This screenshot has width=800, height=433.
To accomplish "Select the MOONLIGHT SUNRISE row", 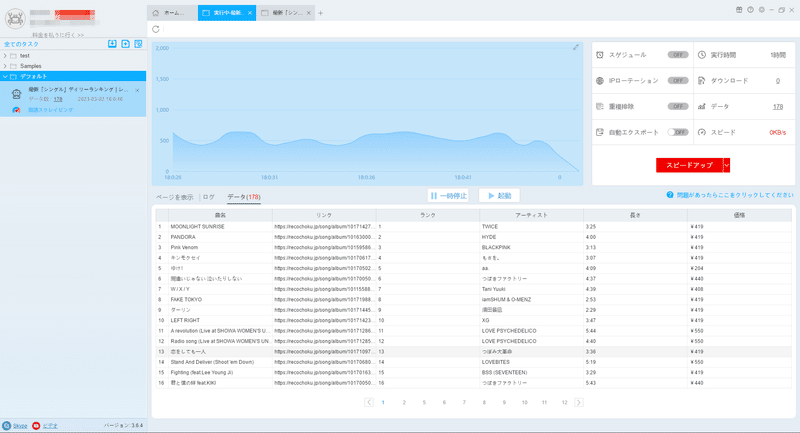I will (473, 226).
